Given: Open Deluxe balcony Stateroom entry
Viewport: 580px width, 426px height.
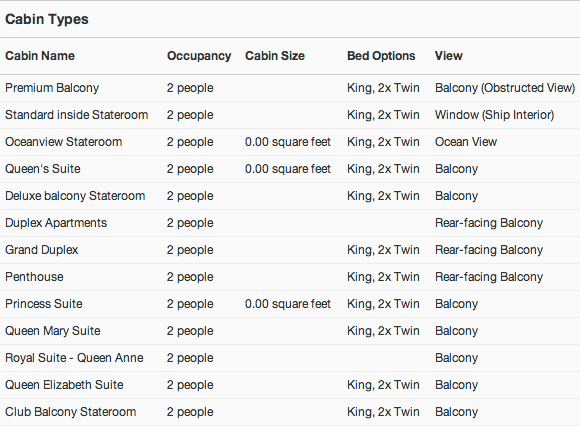Looking at the screenshot, I should 75,196.
